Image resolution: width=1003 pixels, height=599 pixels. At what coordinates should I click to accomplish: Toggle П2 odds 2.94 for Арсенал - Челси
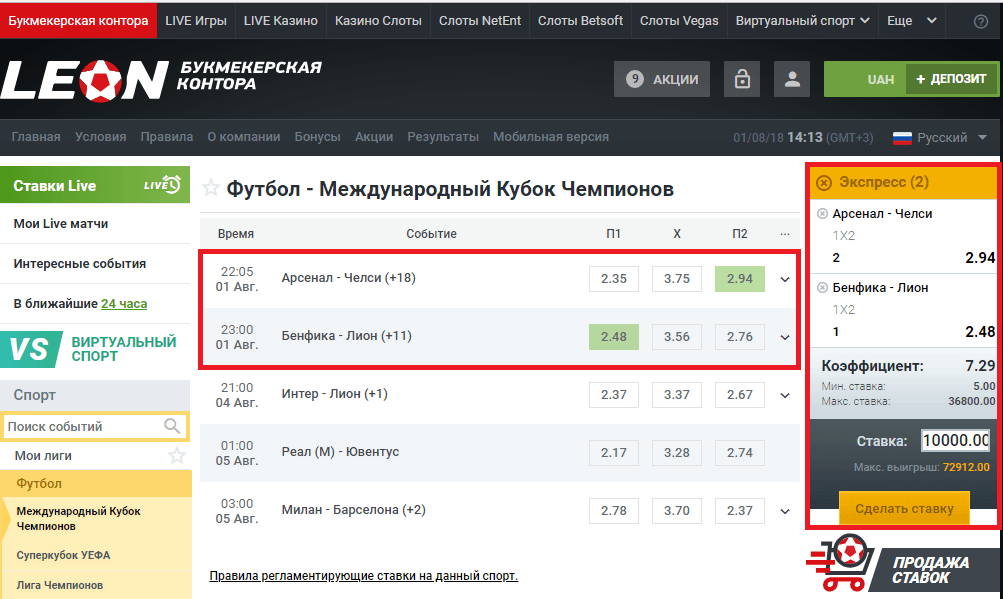point(739,279)
